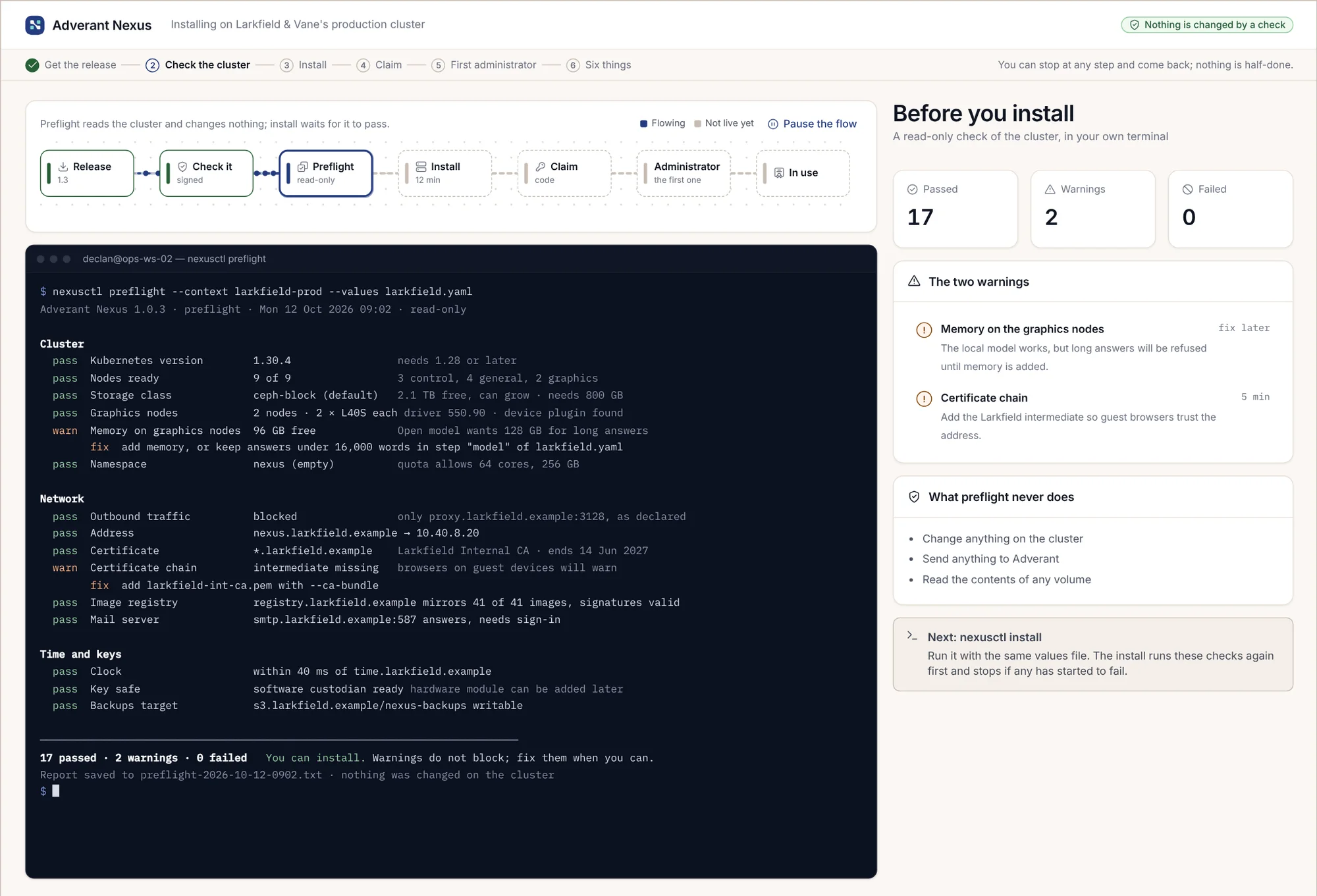This screenshot has width=1317, height=896.
Task: Click the Failed count 0
Action: (1189, 217)
